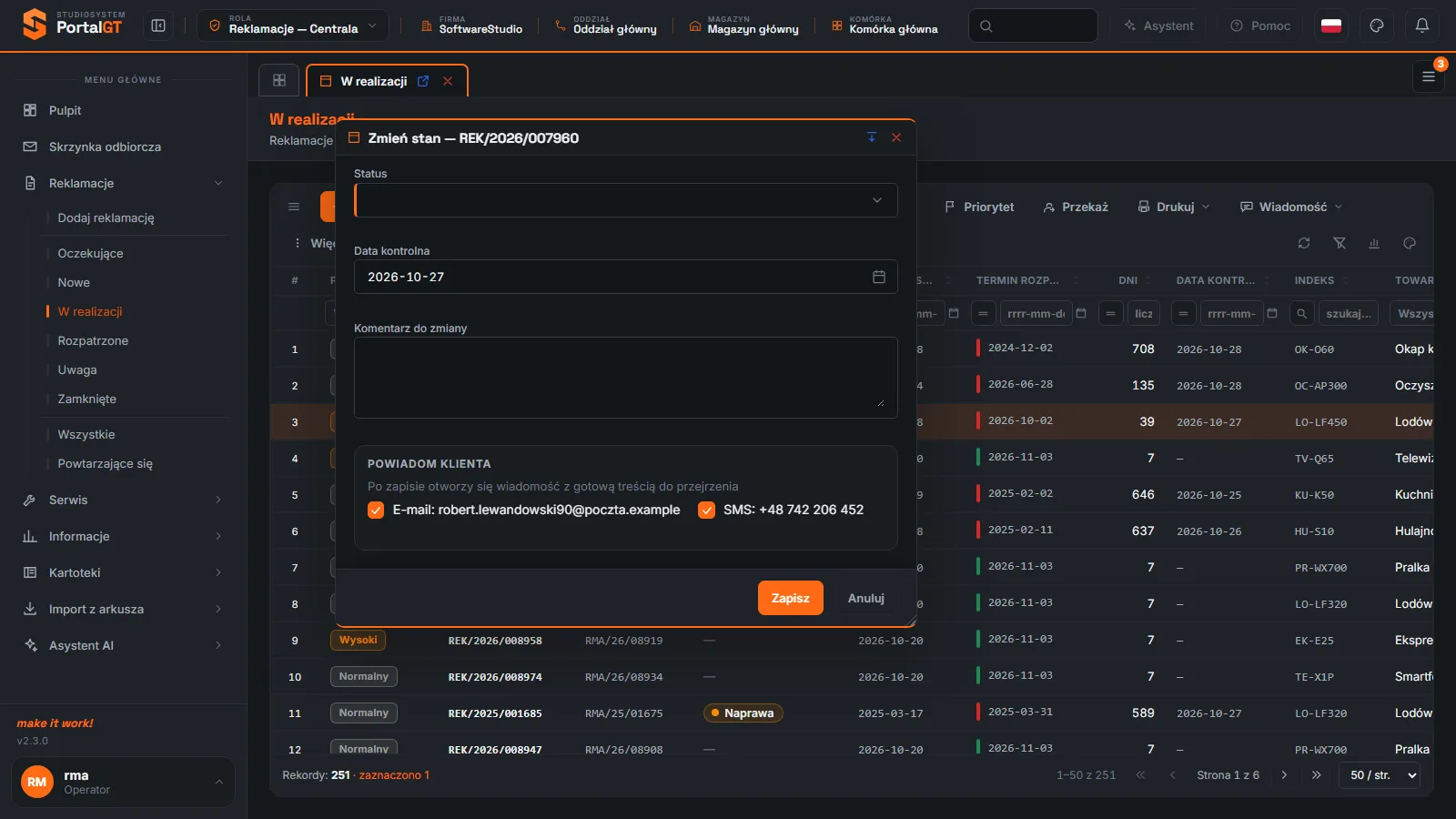1456x819 pixels.
Task: Click the Priorytet toolbar action
Action: coord(979,207)
